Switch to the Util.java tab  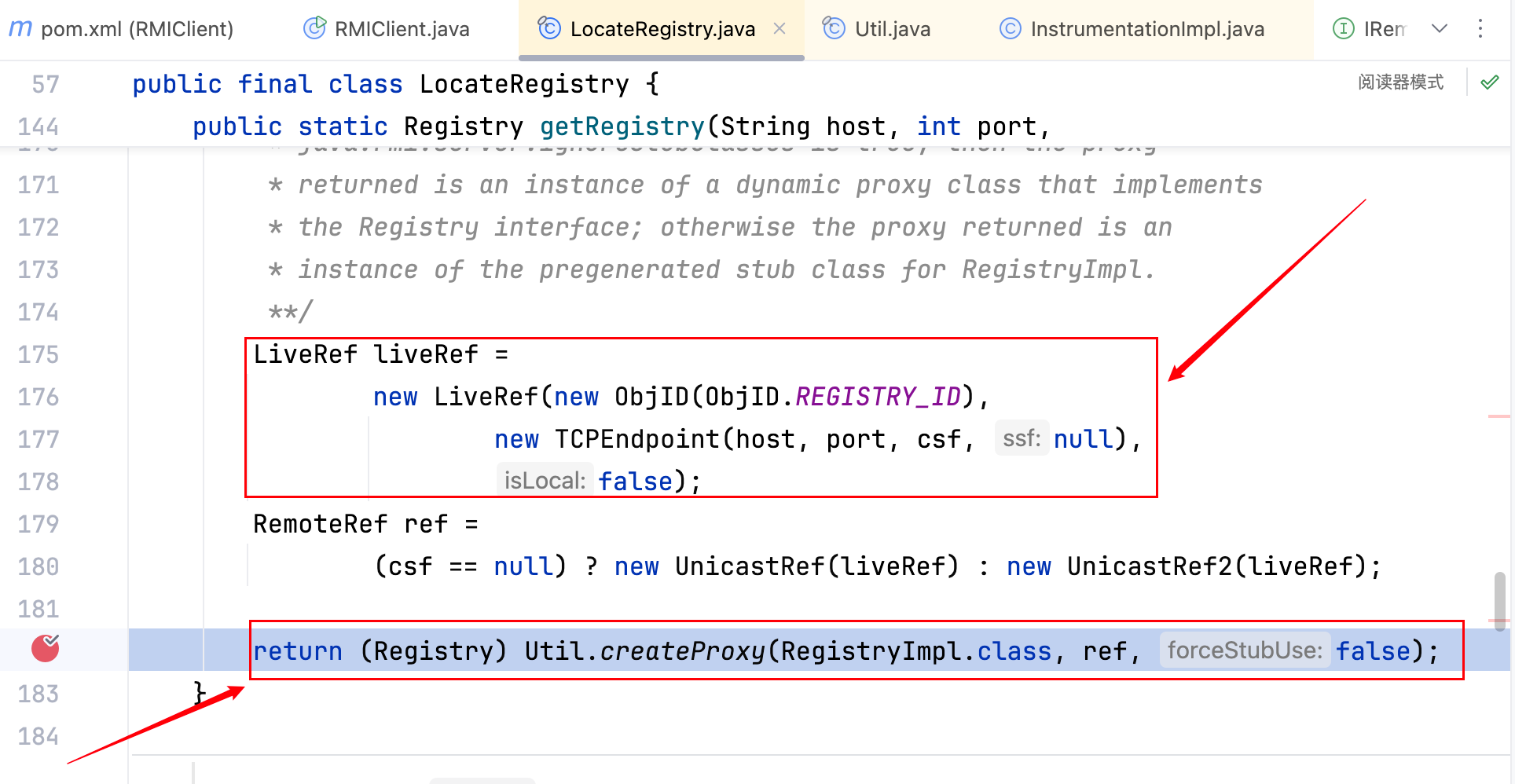[892, 29]
